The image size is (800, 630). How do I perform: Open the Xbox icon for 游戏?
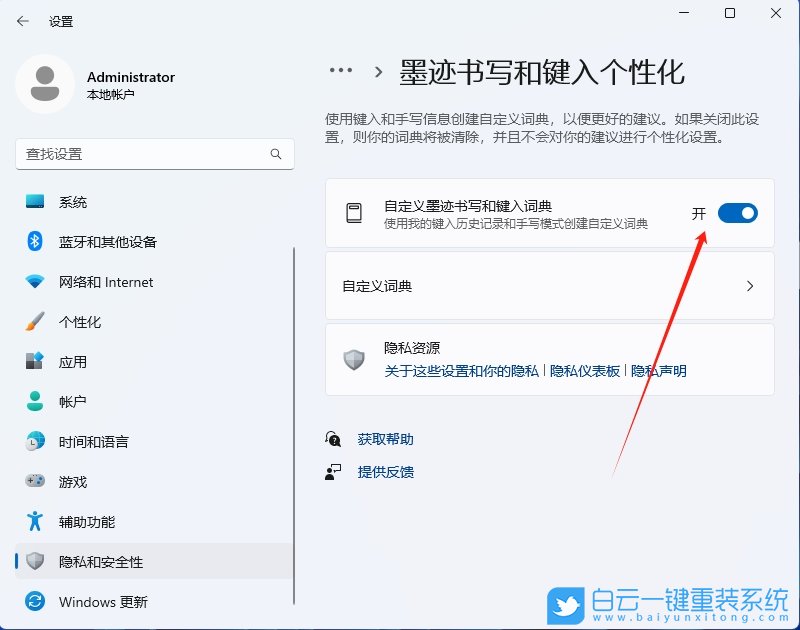click(33, 482)
